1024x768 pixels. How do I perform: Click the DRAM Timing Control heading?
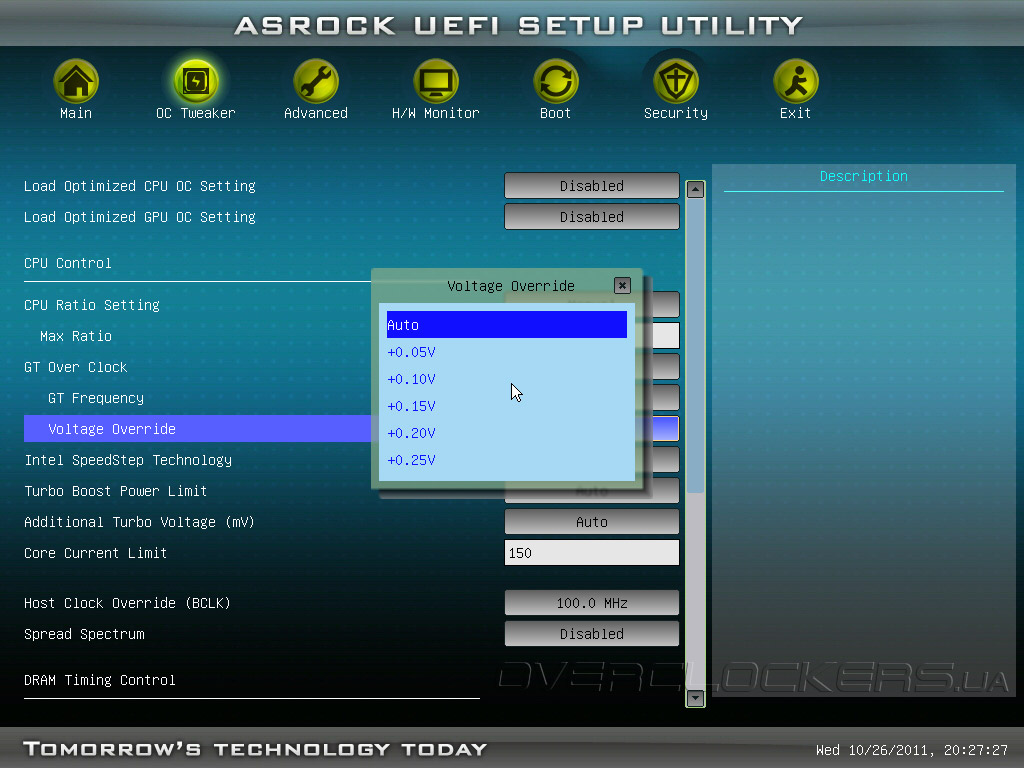pos(99,680)
